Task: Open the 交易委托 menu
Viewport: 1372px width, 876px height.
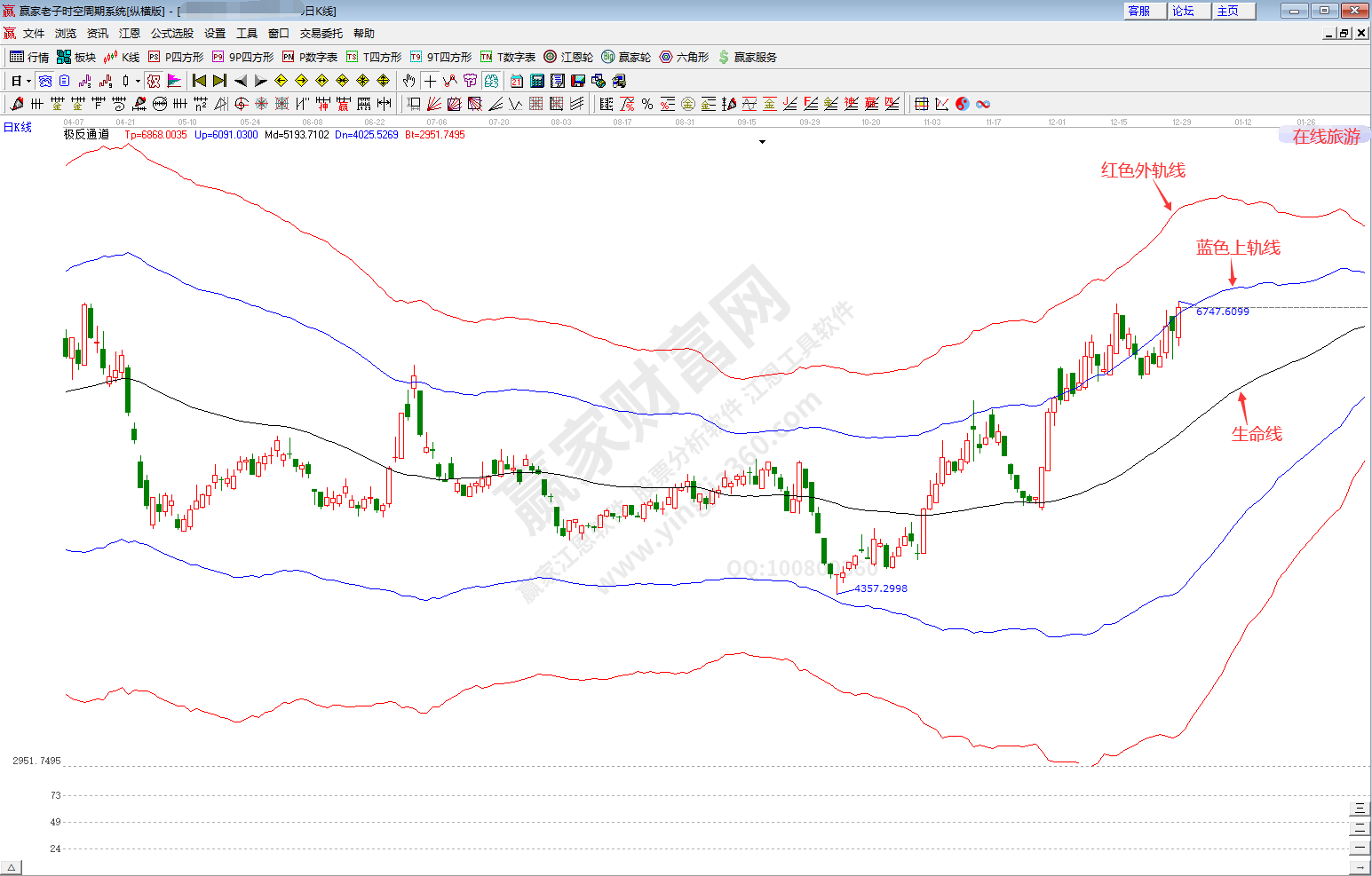Action: 321,34
